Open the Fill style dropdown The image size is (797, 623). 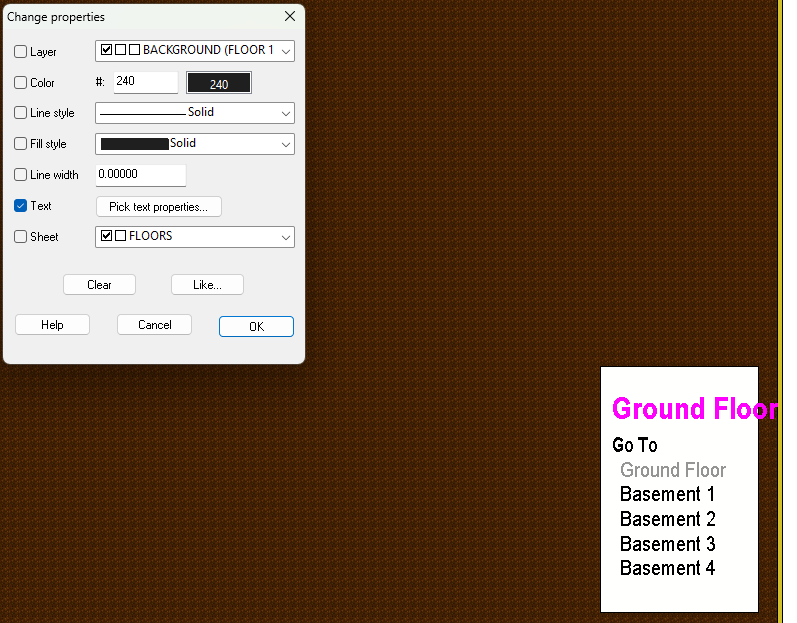click(195, 144)
